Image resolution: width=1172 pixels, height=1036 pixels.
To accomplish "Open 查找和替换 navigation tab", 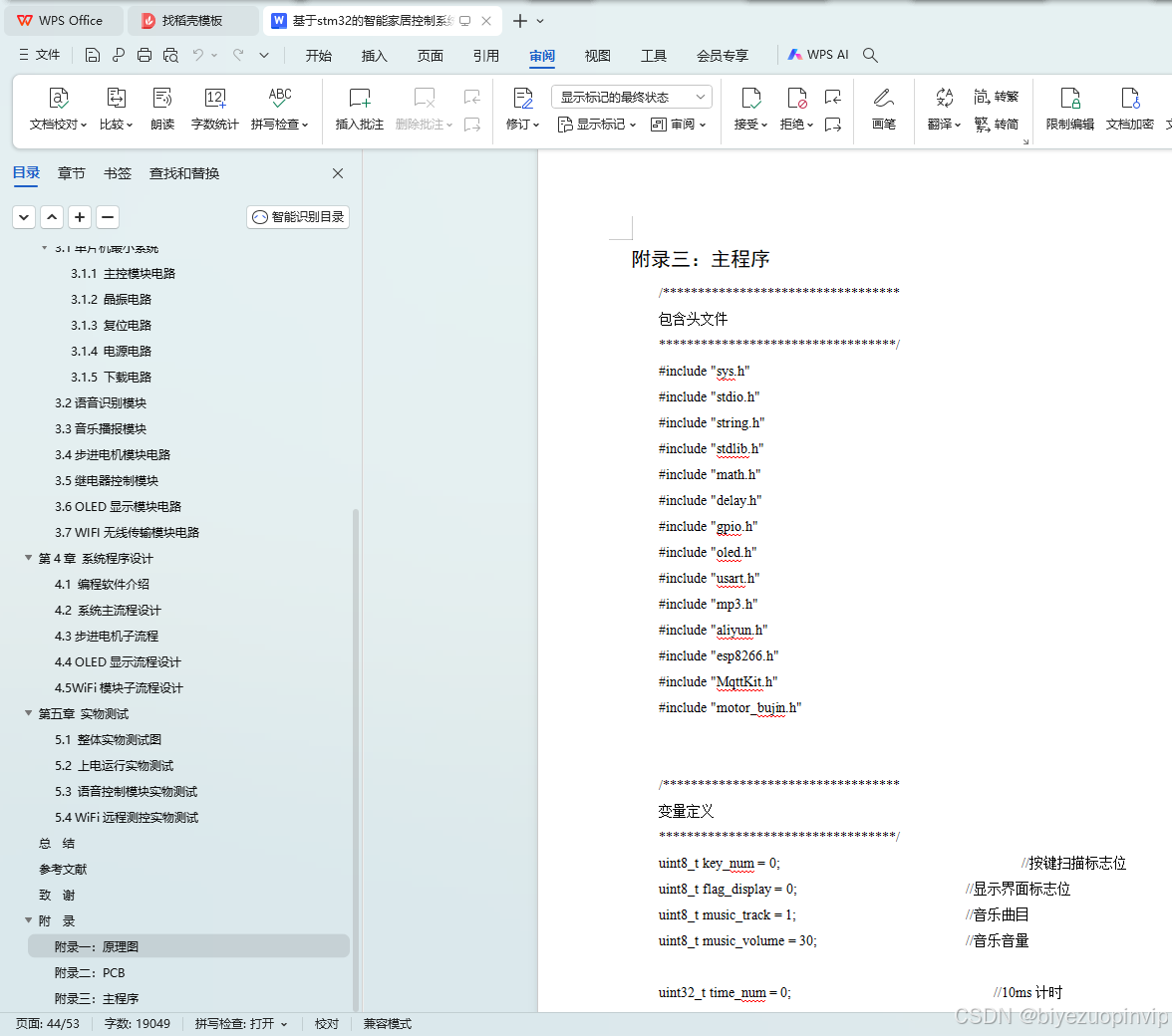I will [x=183, y=173].
